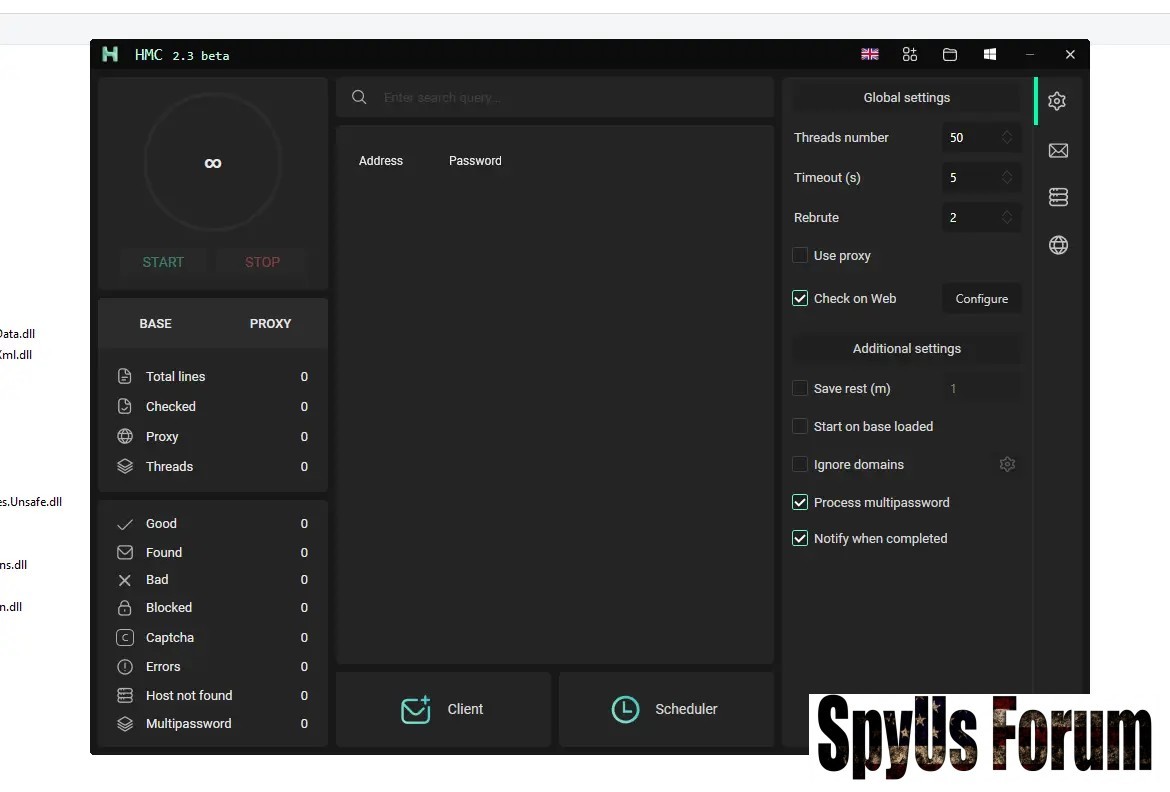Adjust the Timeout (s) spinner arrows

click(1007, 178)
